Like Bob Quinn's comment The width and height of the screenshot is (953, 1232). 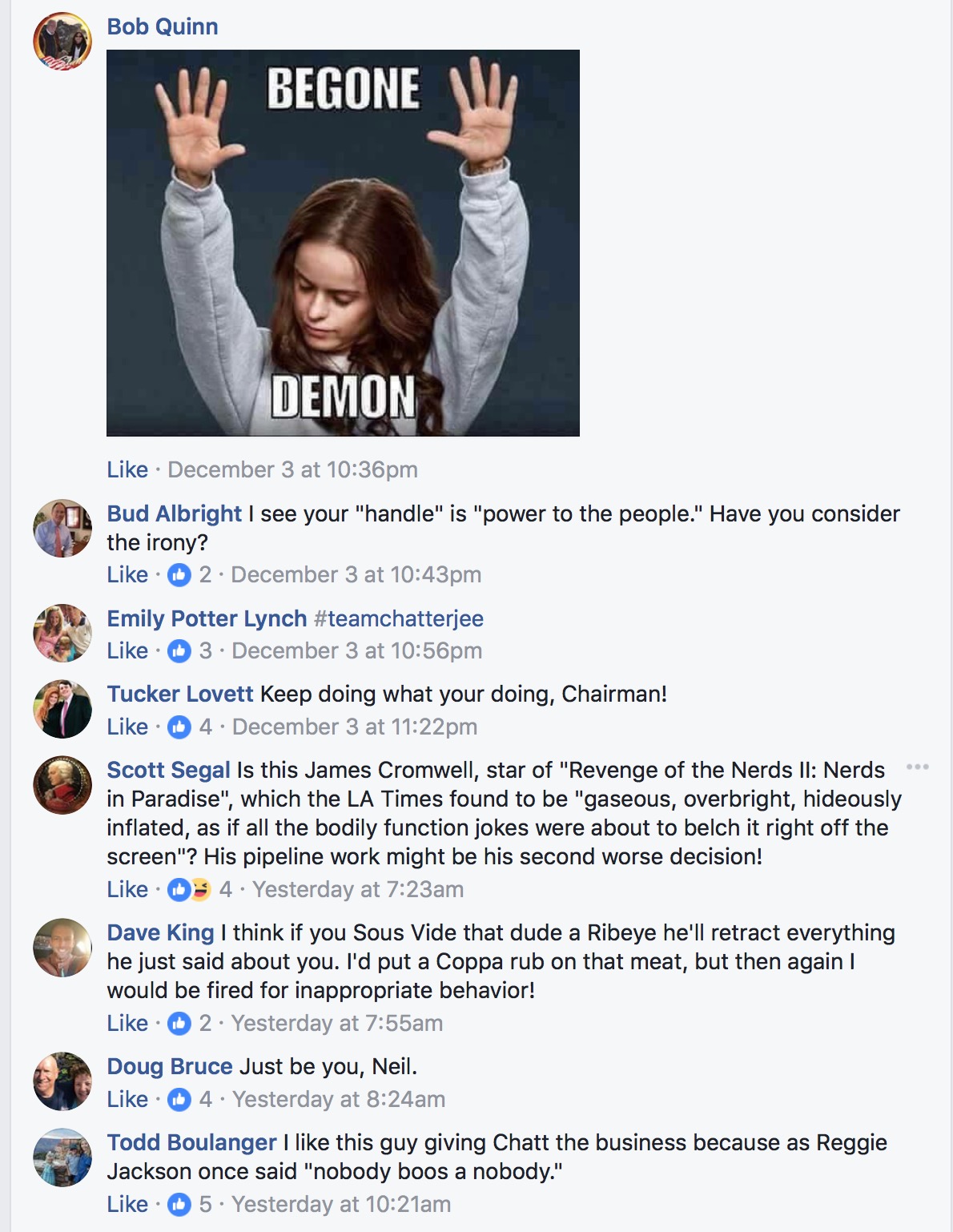(127, 469)
